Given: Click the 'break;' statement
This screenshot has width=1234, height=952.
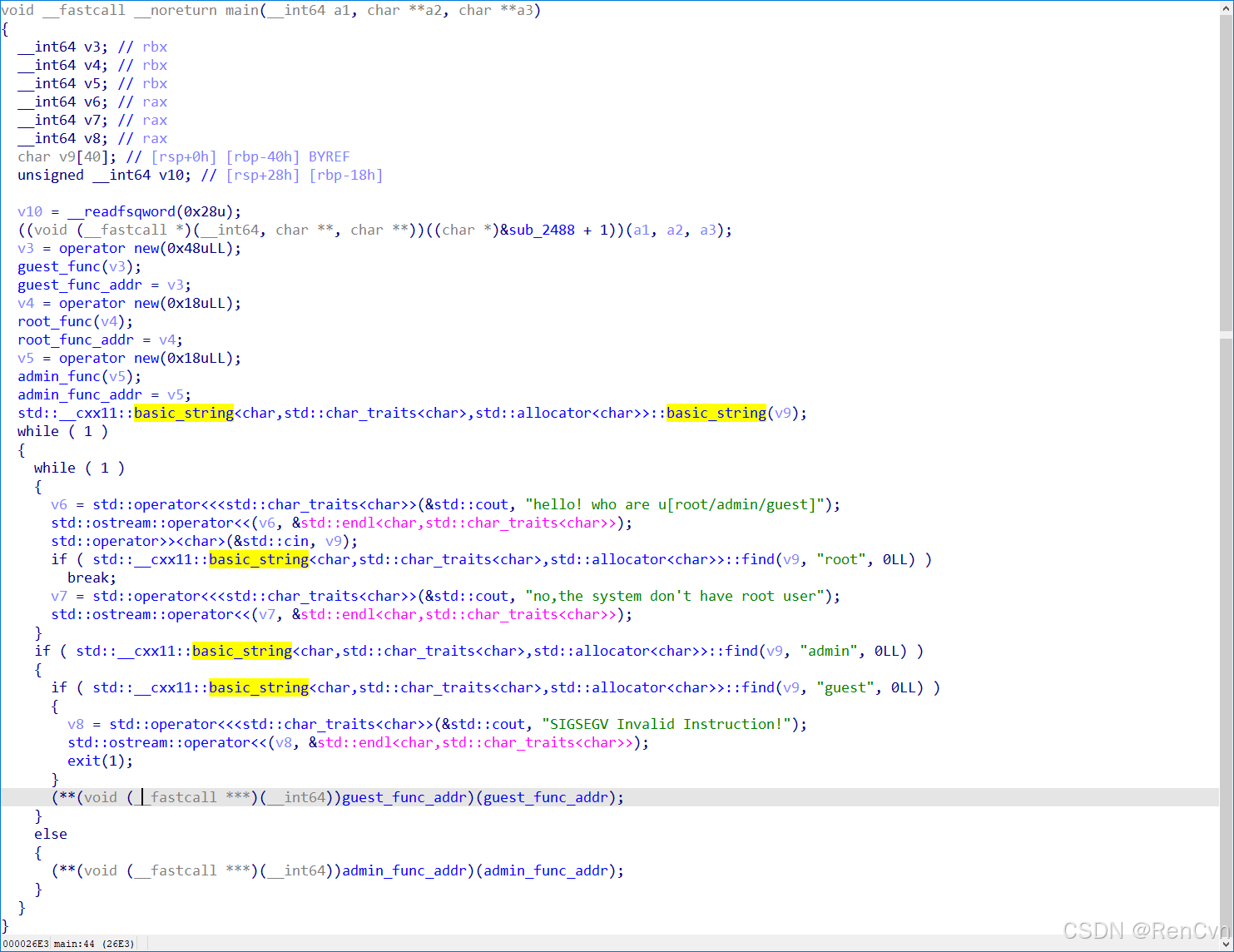Looking at the screenshot, I should 92,578.
